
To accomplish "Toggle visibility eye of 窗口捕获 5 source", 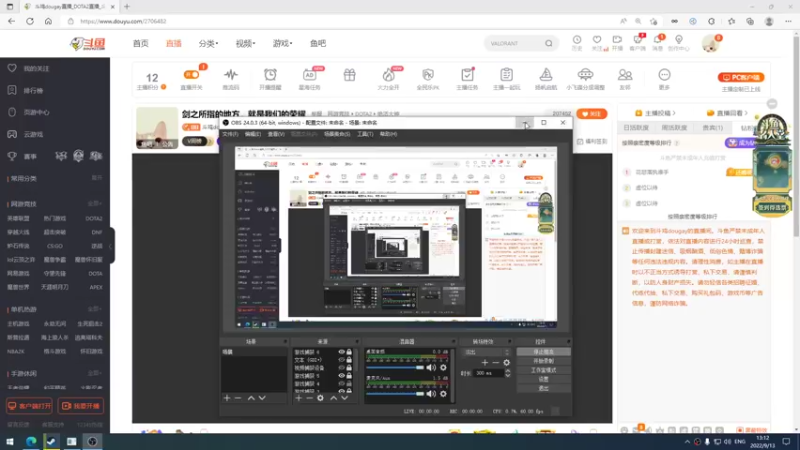I will pyautogui.click(x=341, y=376).
